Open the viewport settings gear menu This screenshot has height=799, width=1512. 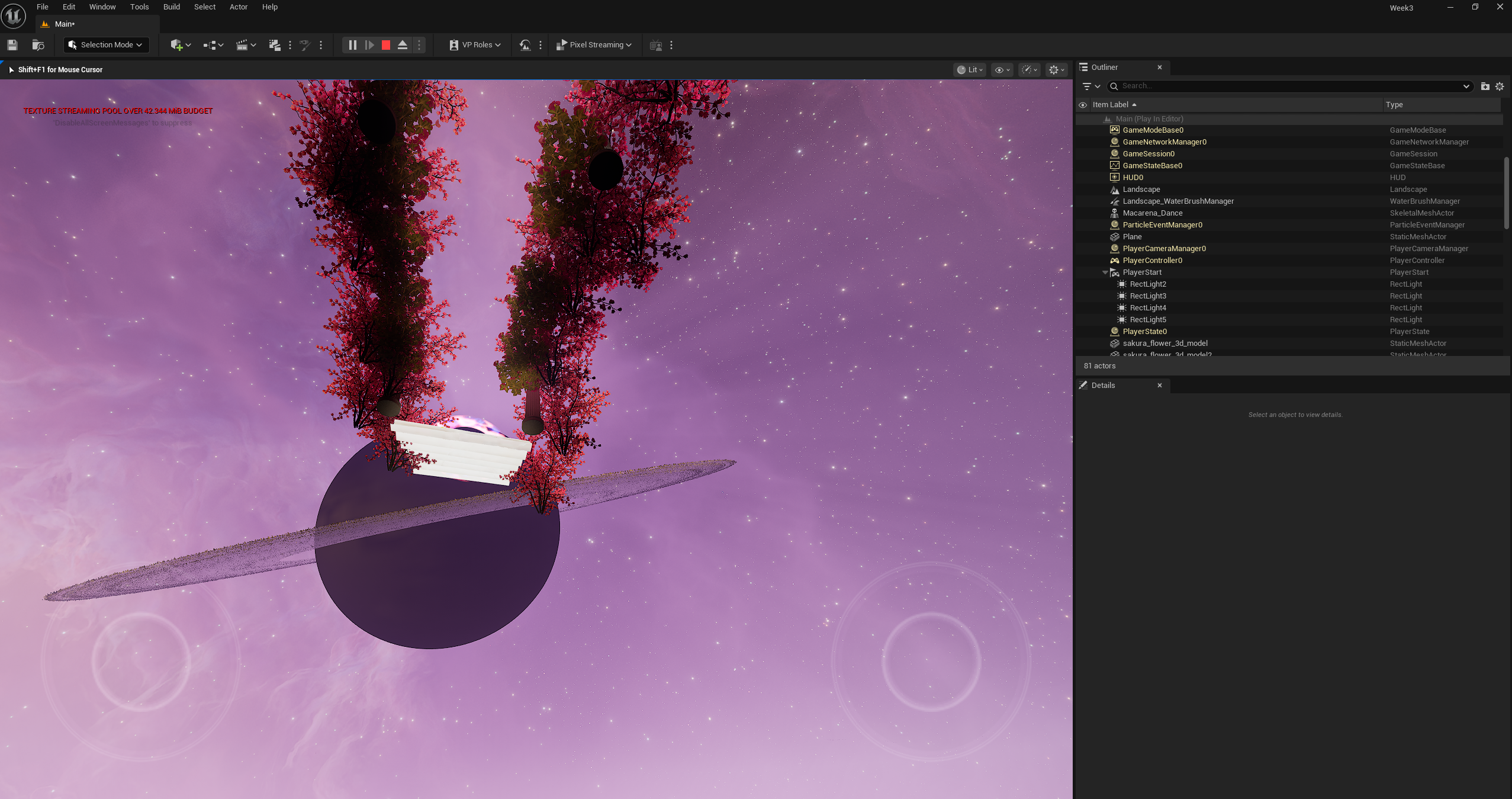(x=1056, y=69)
